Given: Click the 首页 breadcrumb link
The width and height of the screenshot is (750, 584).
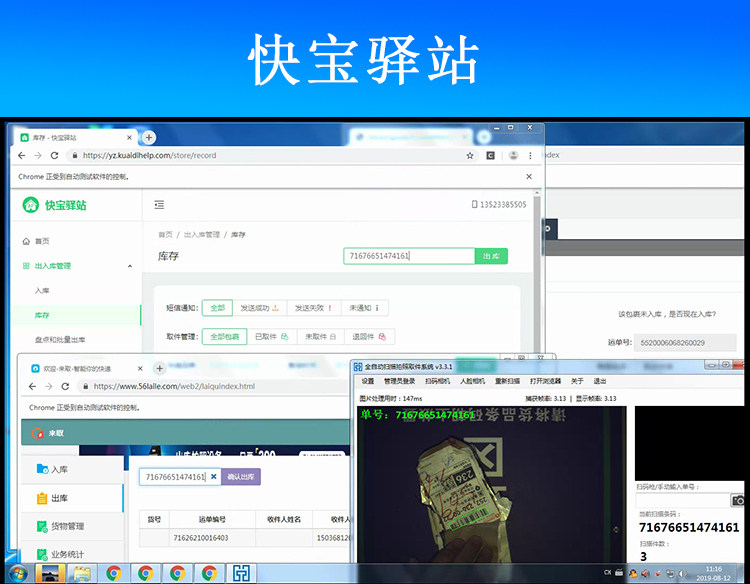Looking at the screenshot, I should click(165, 234).
